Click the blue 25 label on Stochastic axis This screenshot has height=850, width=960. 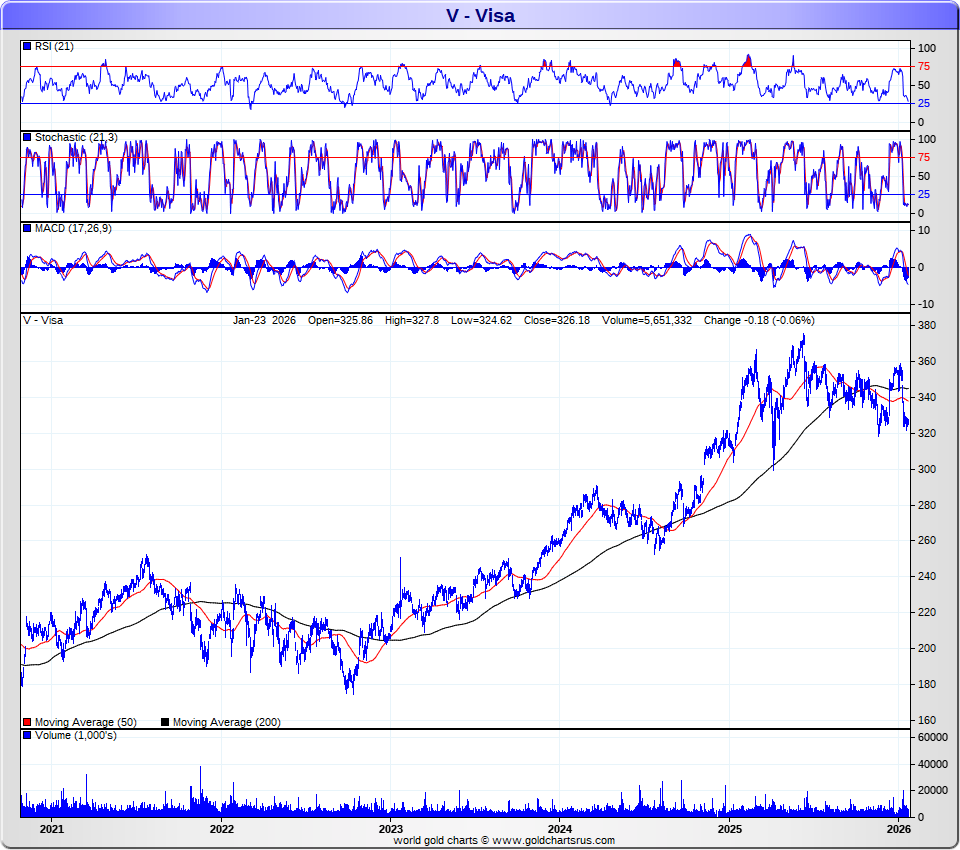point(924,195)
